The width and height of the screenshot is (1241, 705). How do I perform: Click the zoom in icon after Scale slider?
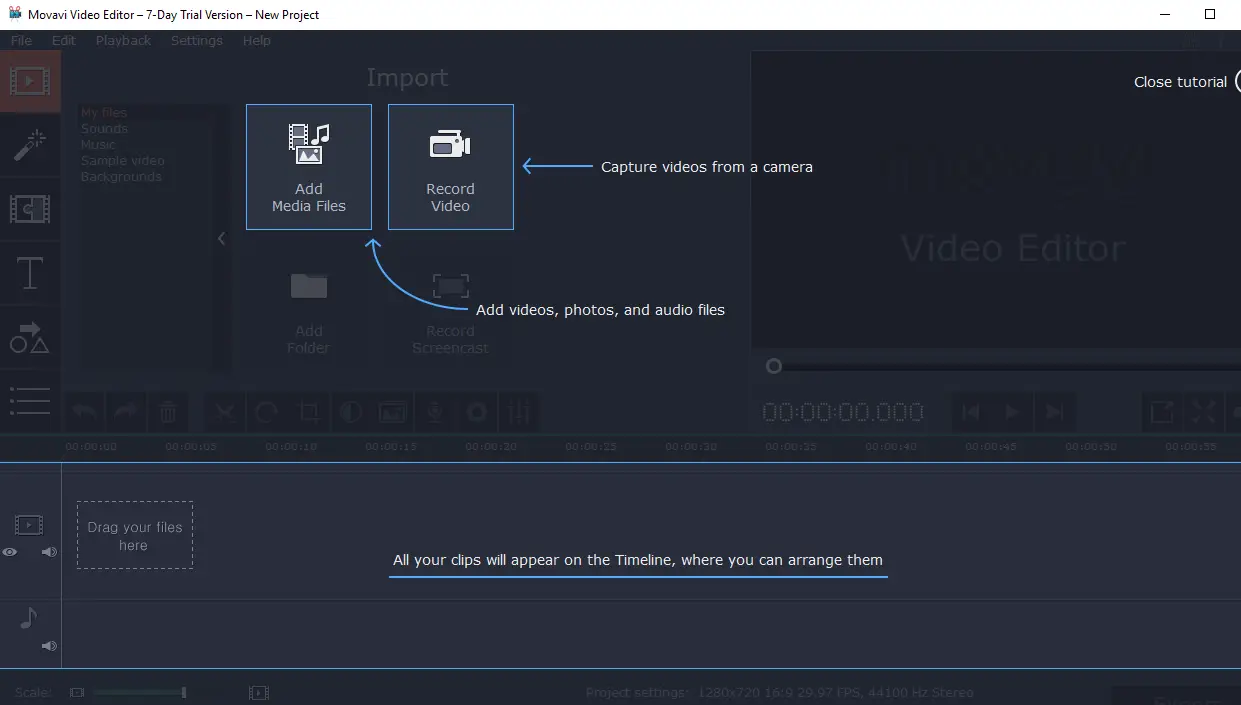click(258, 692)
